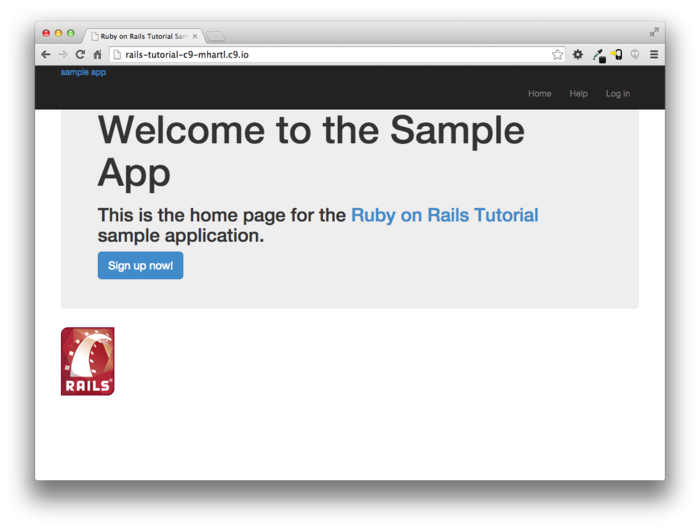Go back using the browser back arrow
This screenshot has width=700, height=529.
(x=46, y=54)
